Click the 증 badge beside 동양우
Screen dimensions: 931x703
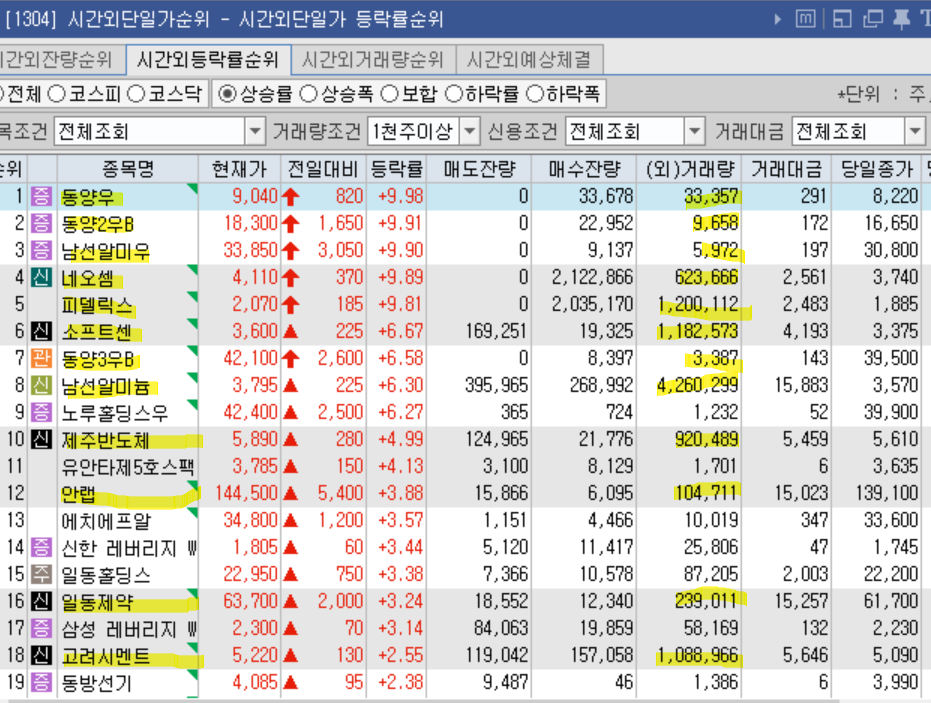point(41,197)
